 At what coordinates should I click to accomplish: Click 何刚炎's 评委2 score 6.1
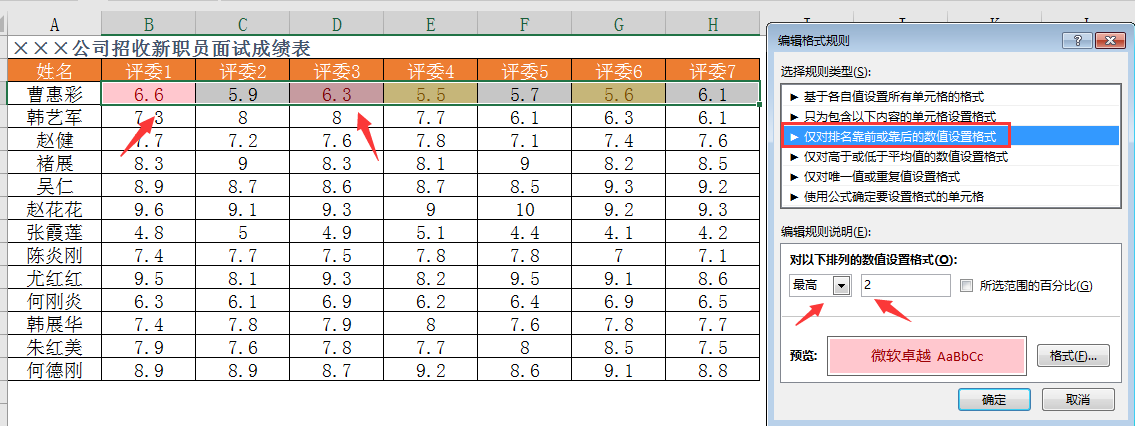coord(242,301)
